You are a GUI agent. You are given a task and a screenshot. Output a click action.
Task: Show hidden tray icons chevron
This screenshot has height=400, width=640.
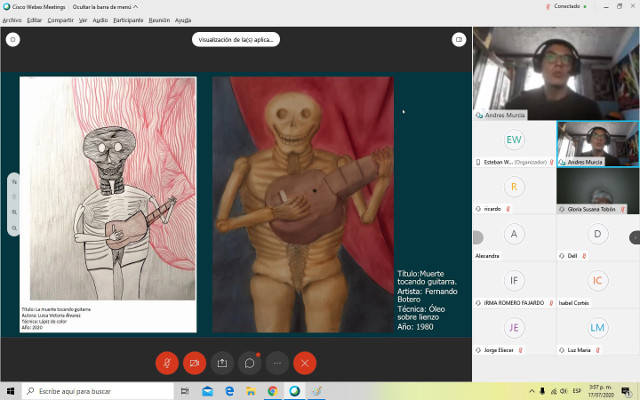pyautogui.click(x=531, y=391)
